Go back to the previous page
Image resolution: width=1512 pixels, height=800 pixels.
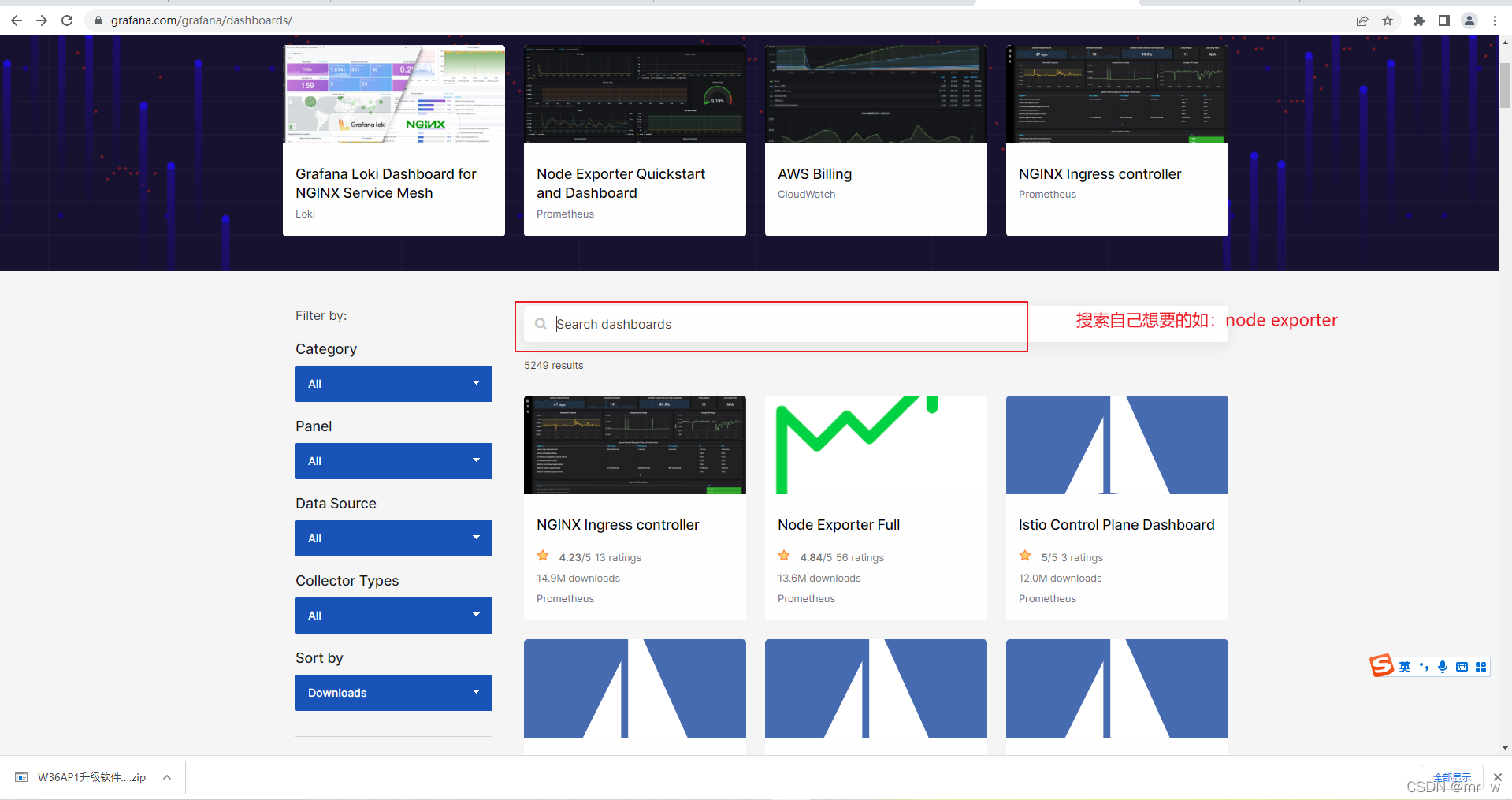coord(17,20)
